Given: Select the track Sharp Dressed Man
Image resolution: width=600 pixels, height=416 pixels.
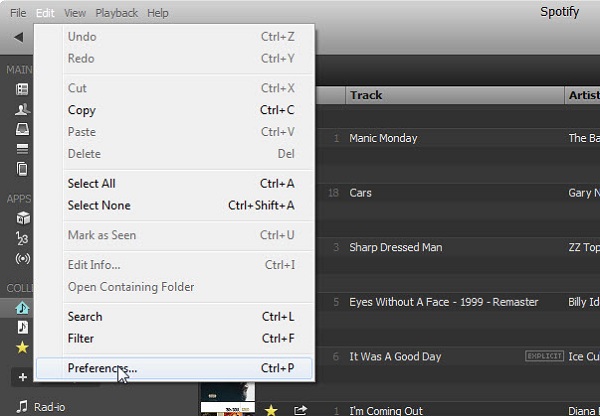Looking at the screenshot, I should (x=395, y=247).
